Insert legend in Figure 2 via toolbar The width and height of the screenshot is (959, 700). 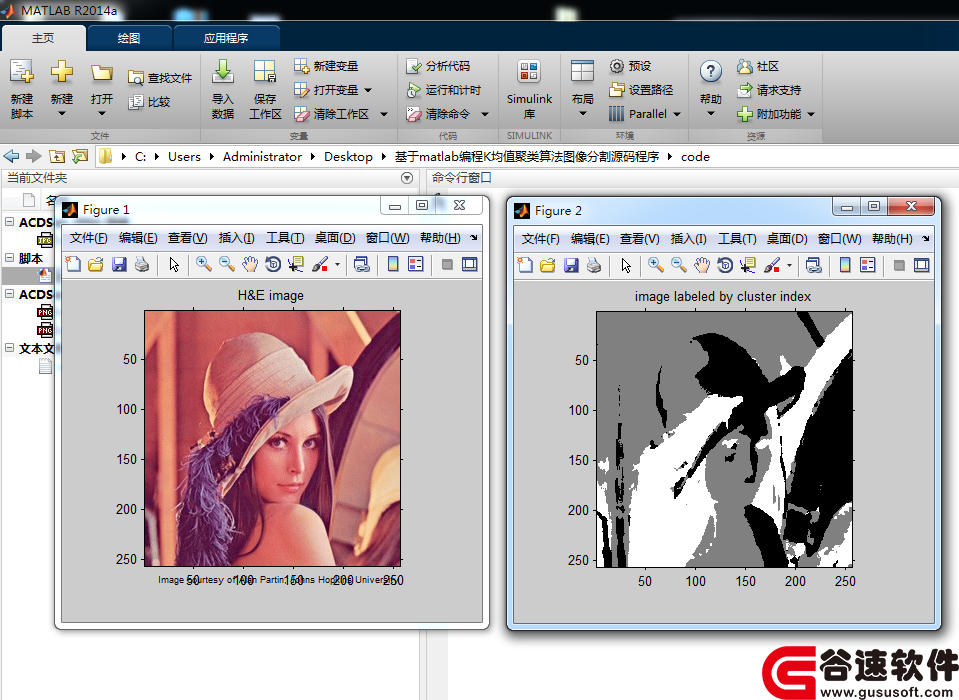point(868,265)
